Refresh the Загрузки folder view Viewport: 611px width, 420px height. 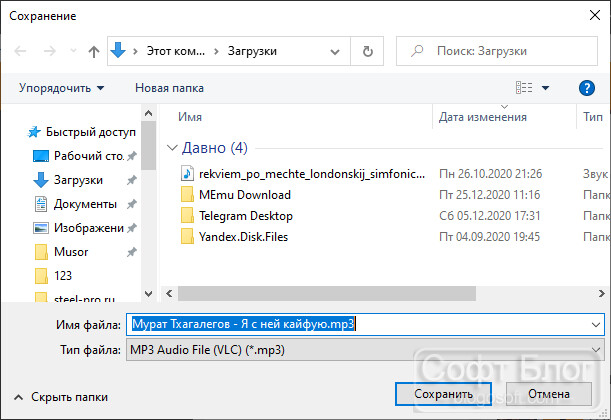[367, 51]
